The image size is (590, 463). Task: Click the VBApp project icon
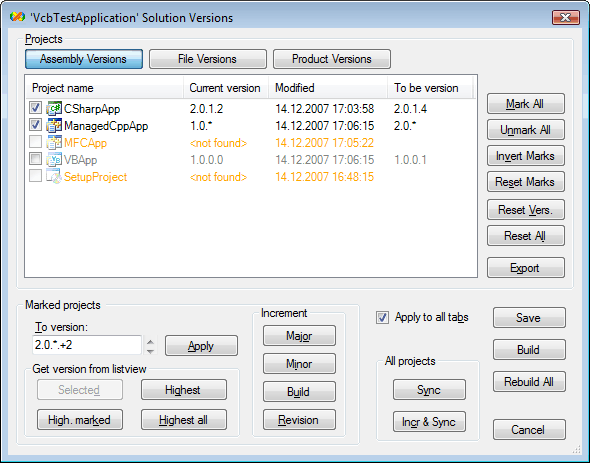54,160
